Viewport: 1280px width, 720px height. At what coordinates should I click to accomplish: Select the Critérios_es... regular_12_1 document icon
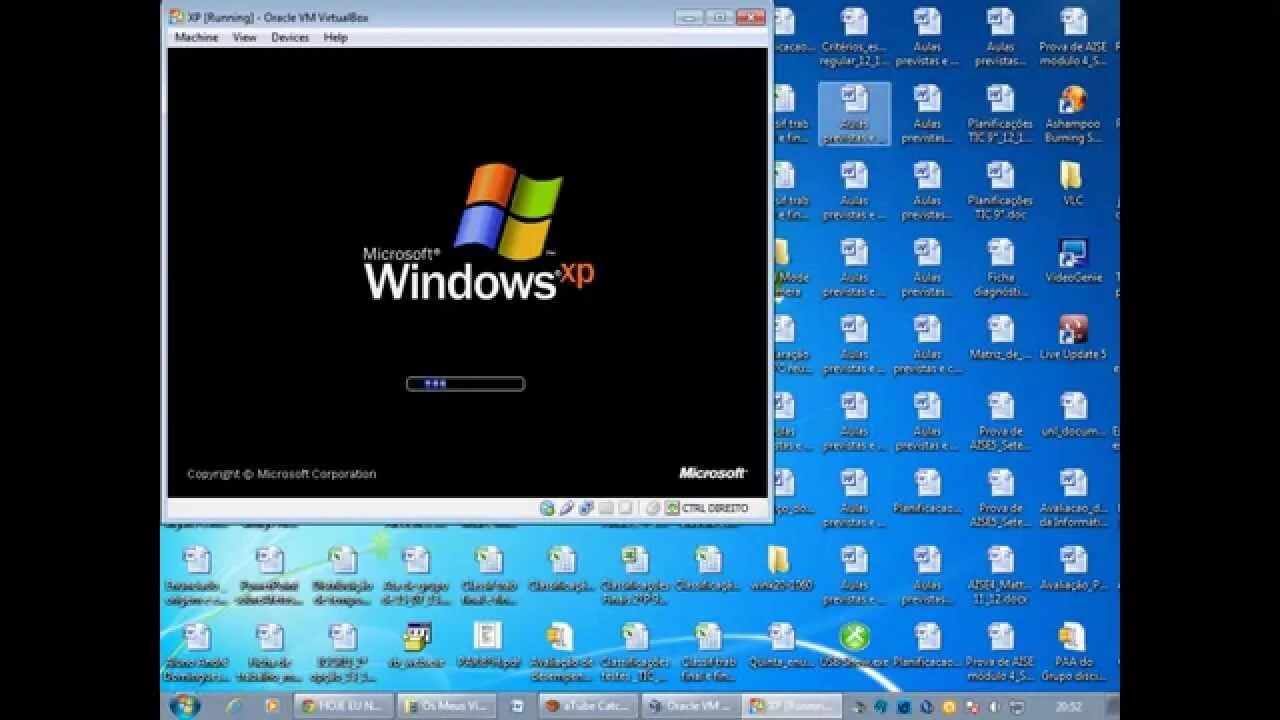point(854,37)
